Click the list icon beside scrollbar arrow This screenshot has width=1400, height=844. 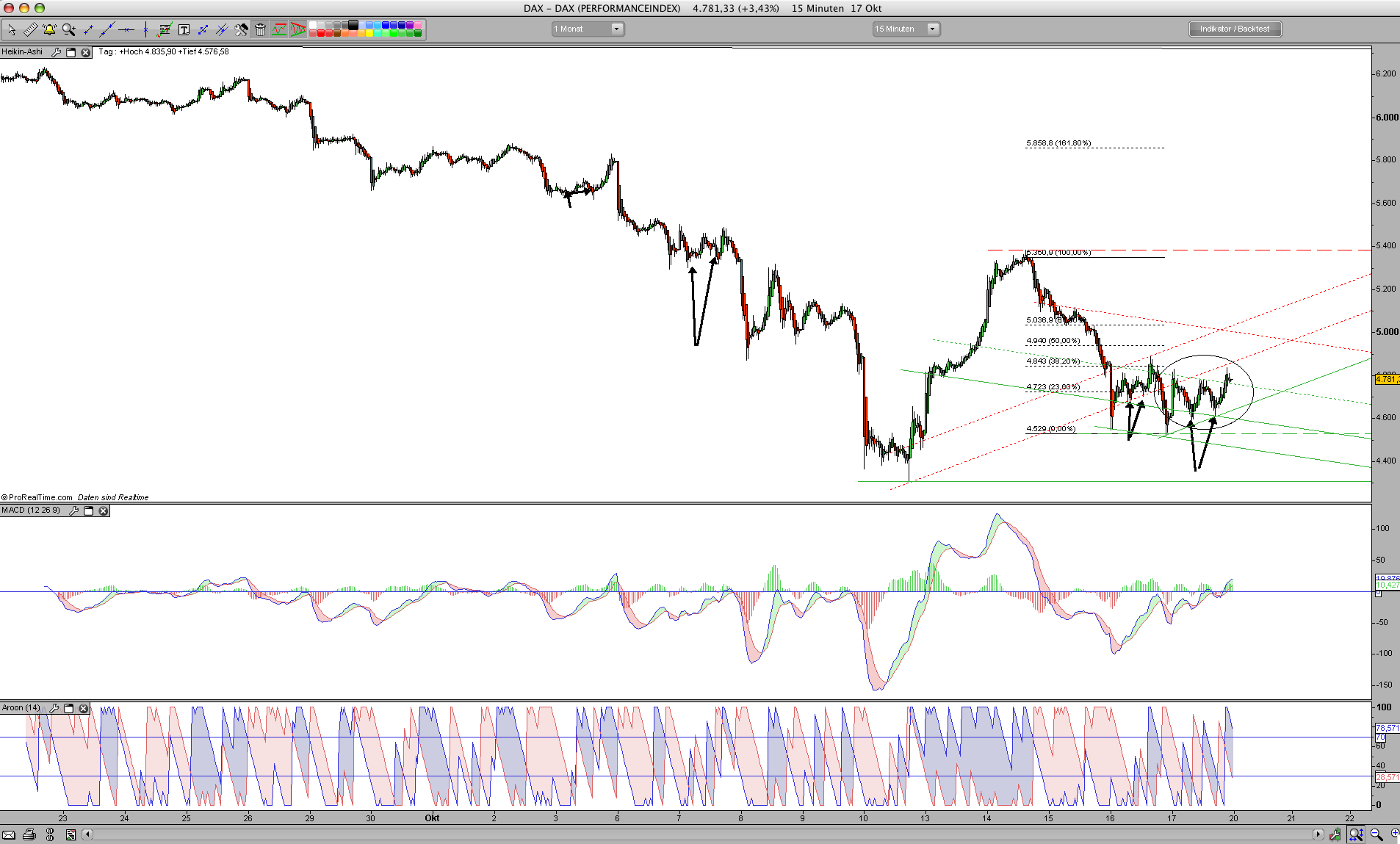[71, 834]
